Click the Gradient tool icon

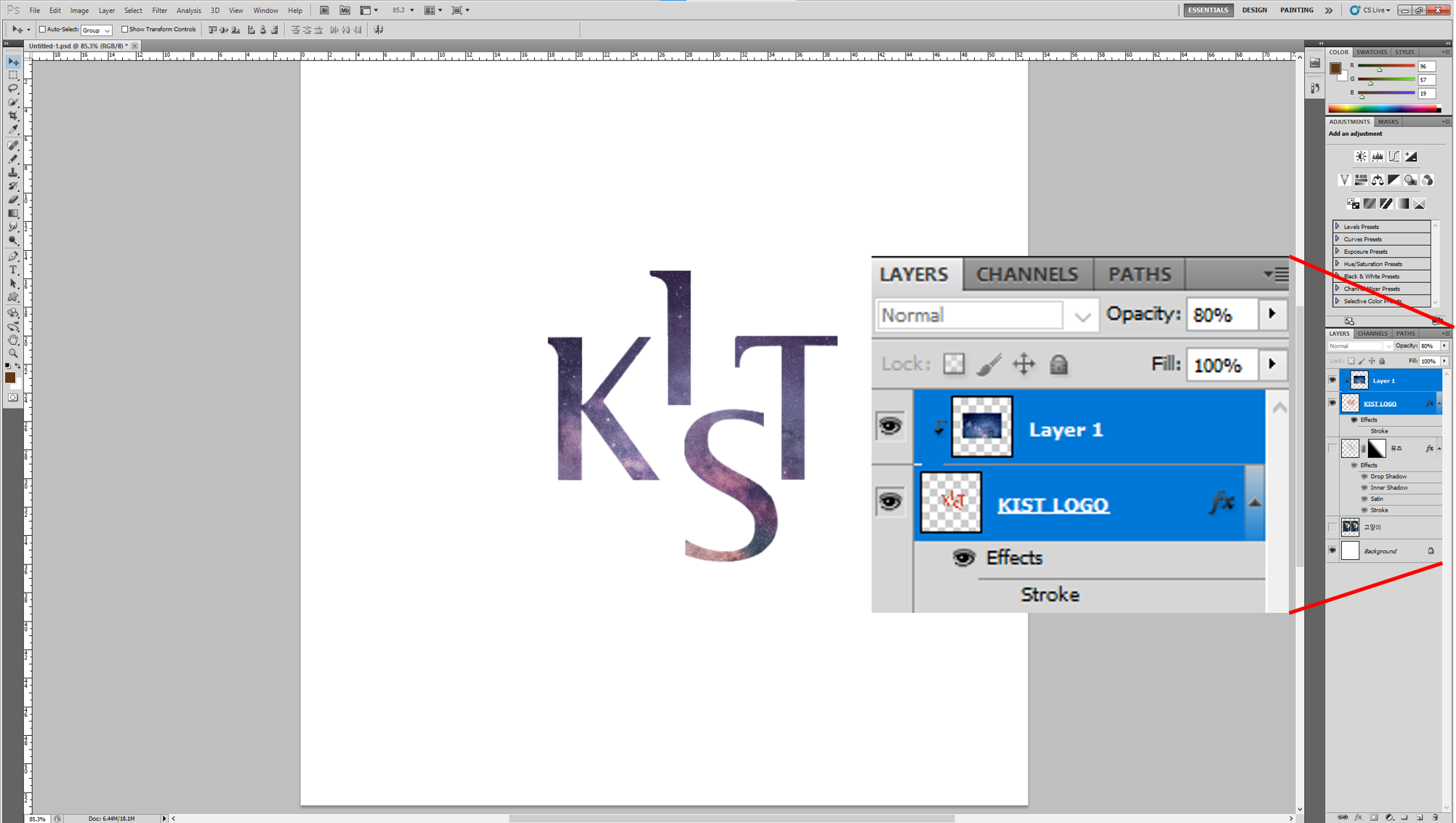[13, 214]
